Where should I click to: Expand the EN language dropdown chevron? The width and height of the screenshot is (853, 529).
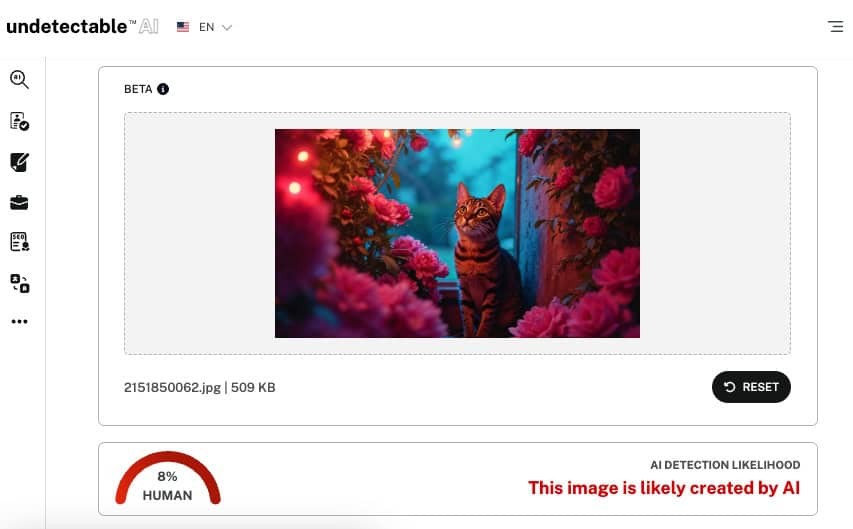(x=227, y=27)
